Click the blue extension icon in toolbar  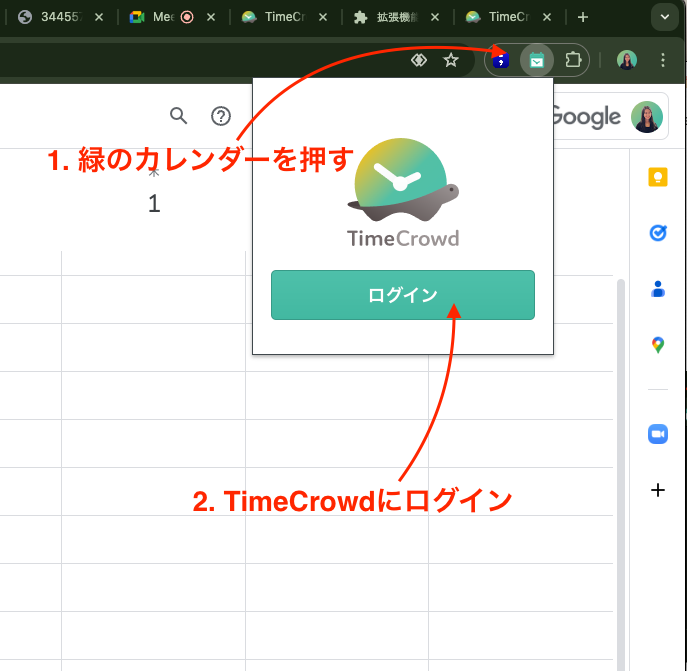point(501,60)
